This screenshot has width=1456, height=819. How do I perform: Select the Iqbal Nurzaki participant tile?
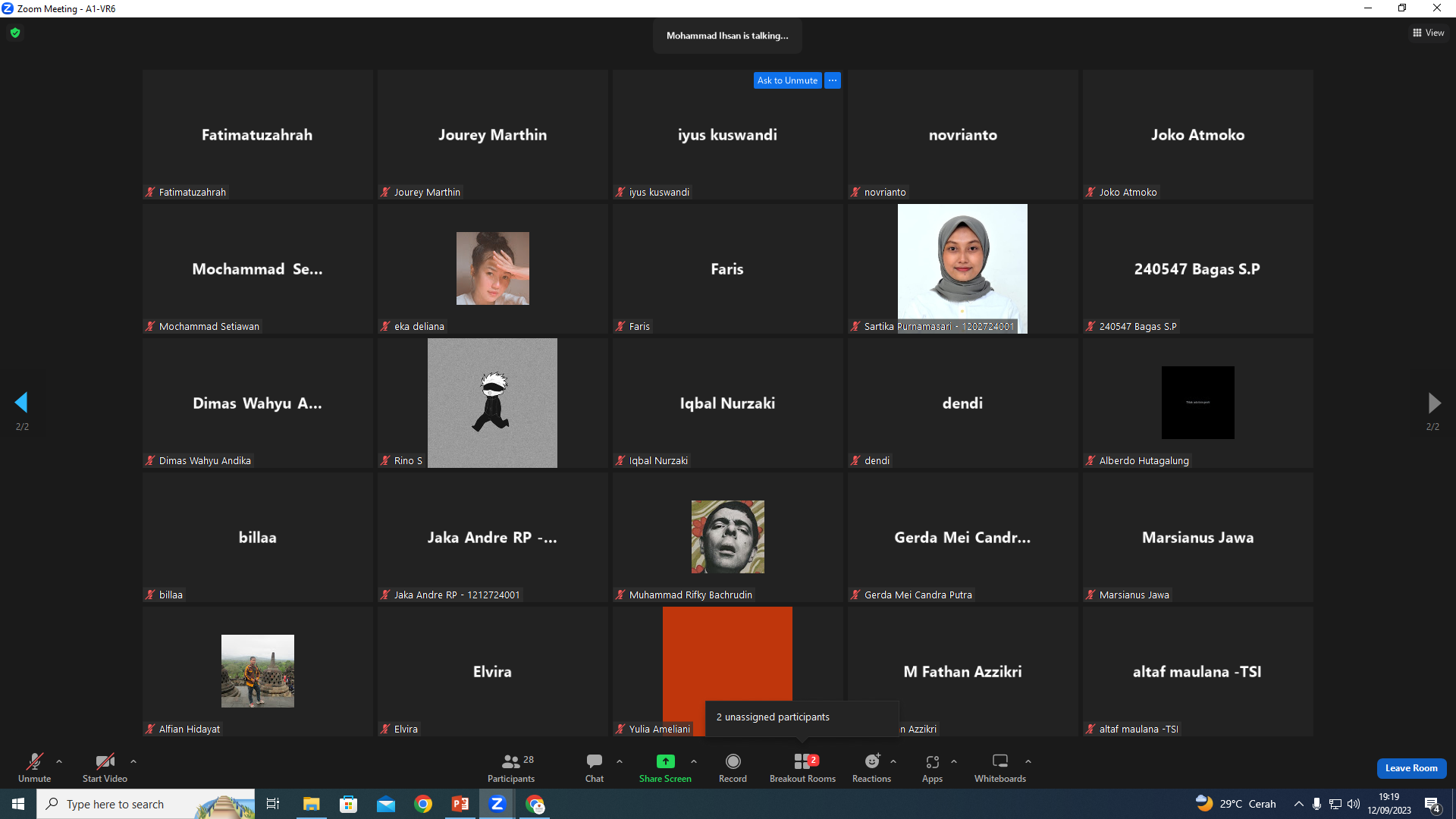tap(728, 403)
